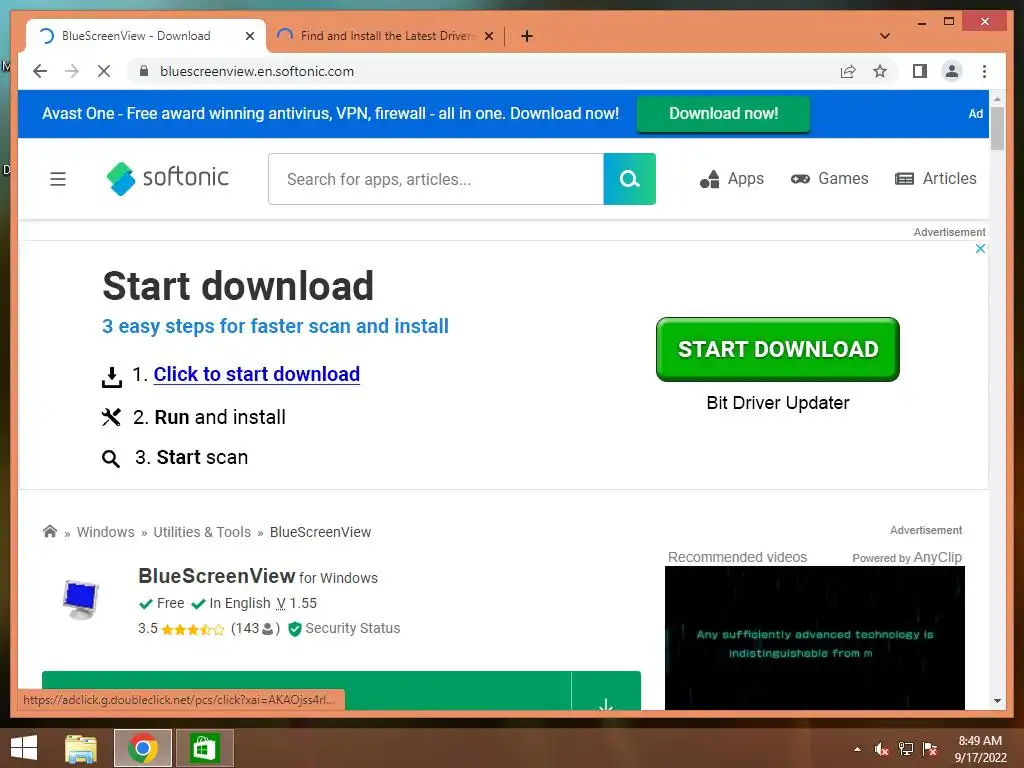Image resolution: width=1024 pixels, height=768 pixels.
Task: Switch to BlueScreenView - Download tab
Action: [x=136, y=36]
